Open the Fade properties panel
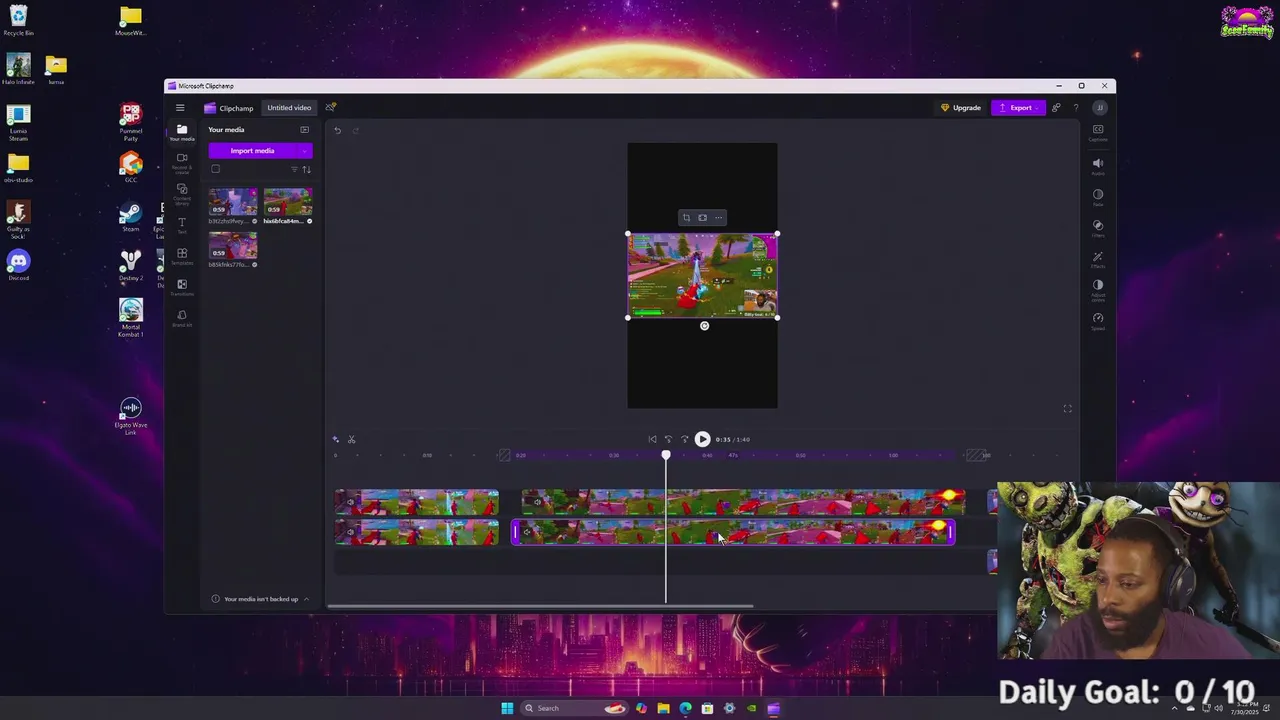The width and height of the screenshot is (1280, 720). pos(1098,197)
